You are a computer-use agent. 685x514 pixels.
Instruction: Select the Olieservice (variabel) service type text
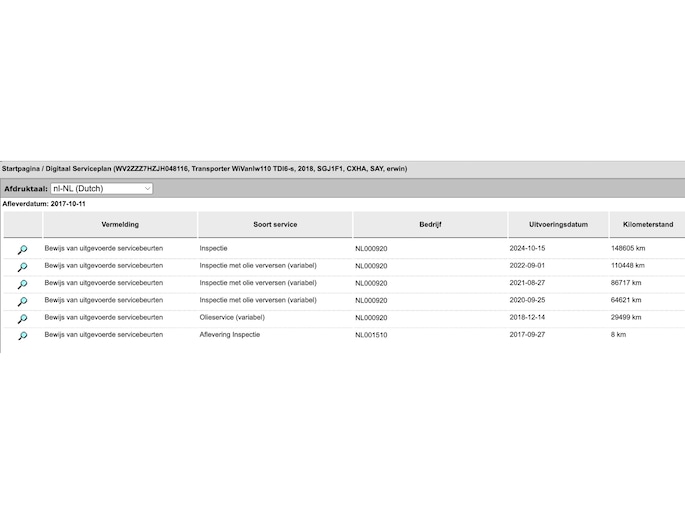tap(232, 317)
